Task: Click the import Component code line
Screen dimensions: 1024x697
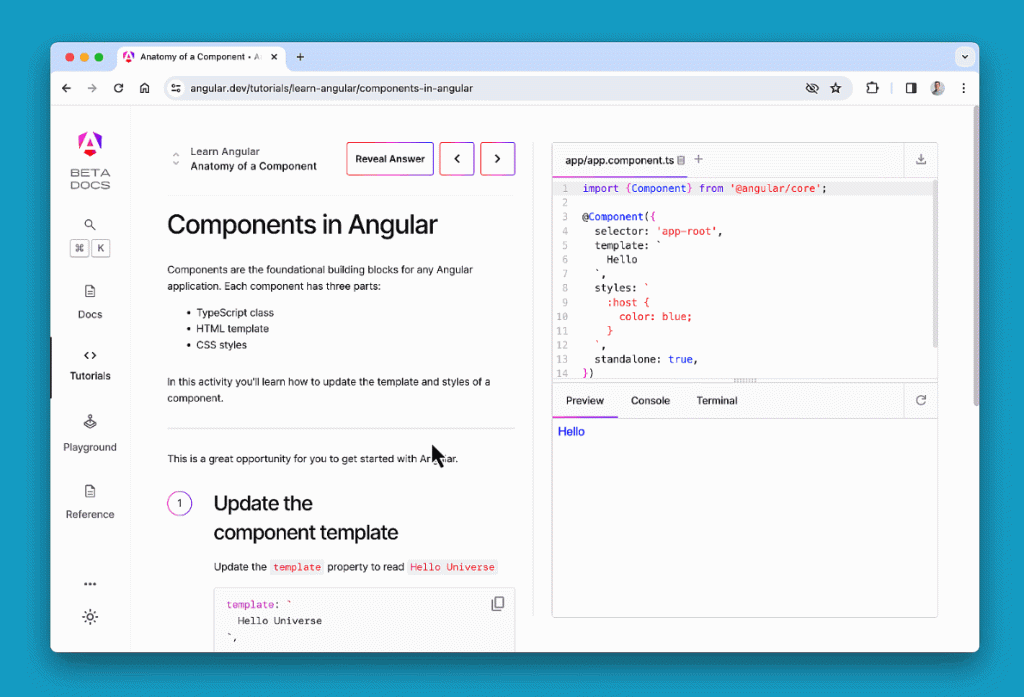Action: coord(704,188)
